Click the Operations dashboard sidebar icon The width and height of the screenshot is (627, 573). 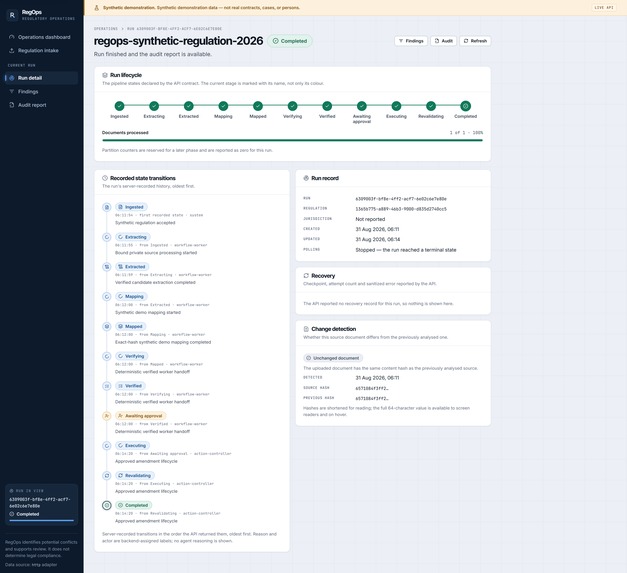coord(12,37)
